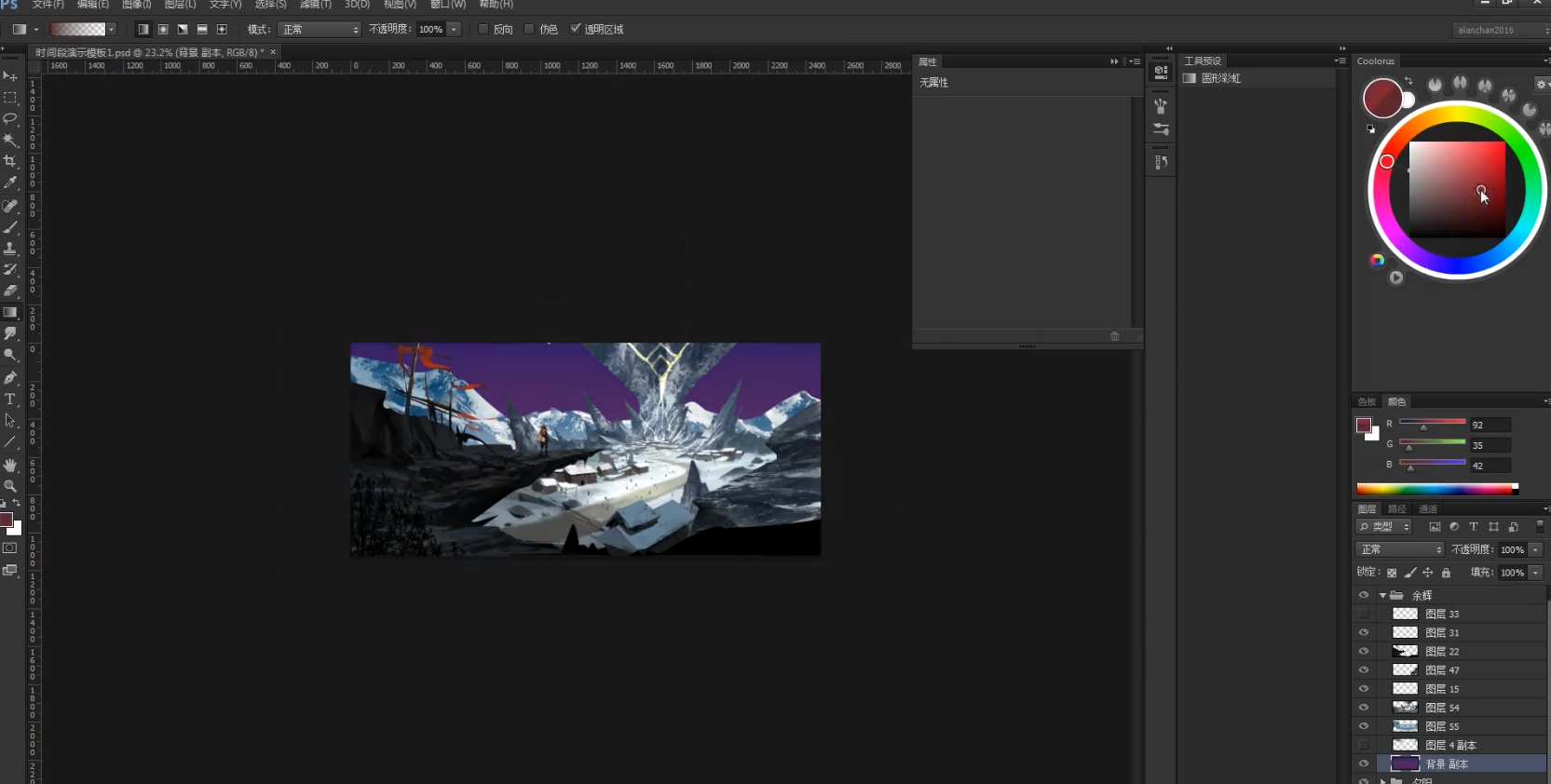Screen dimensions: 1551x784
Task: Click foreground color swatch in toolbox
Action: (x=6, y=520)
